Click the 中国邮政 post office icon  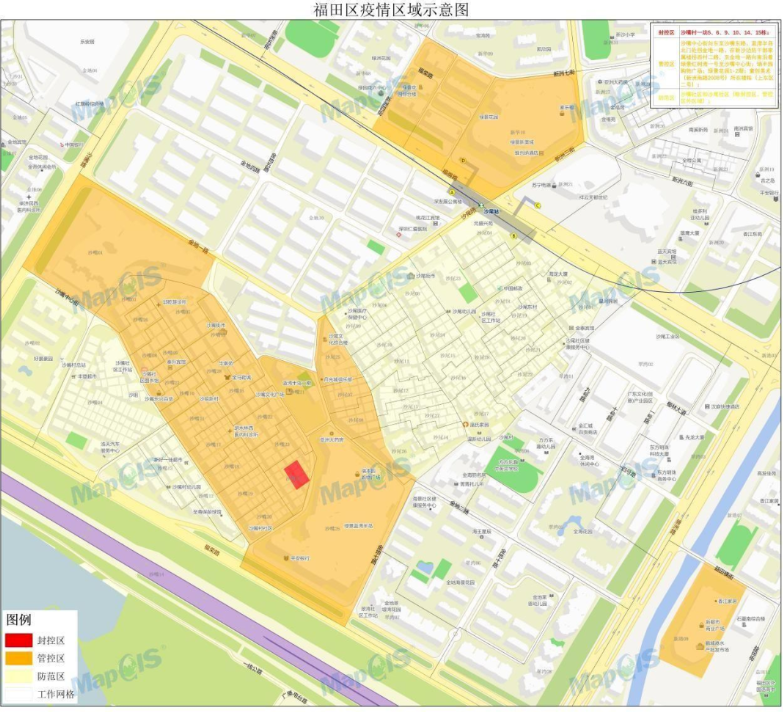tap(499, 288)
